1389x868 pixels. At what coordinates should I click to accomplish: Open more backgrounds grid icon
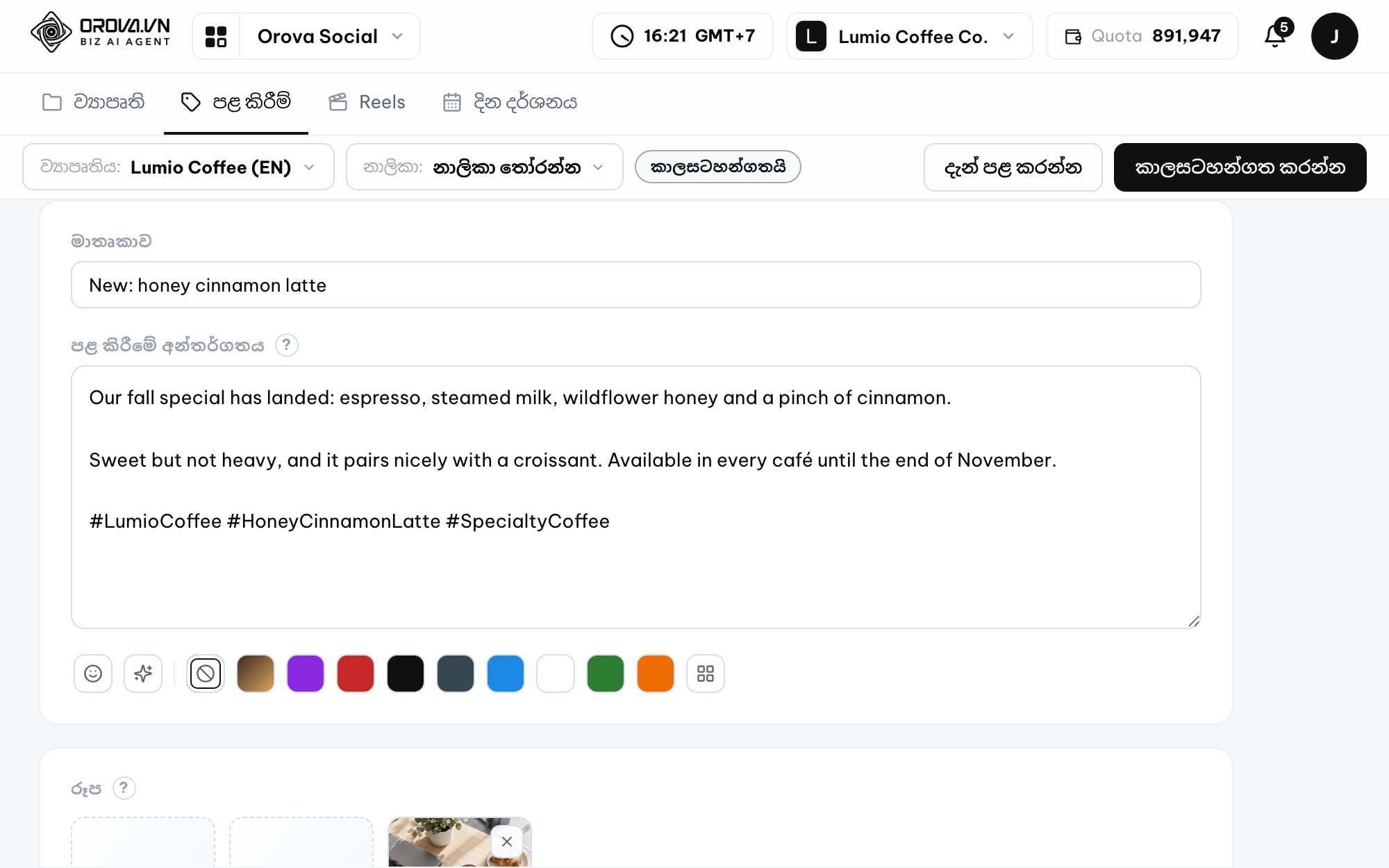click(706, 674)
